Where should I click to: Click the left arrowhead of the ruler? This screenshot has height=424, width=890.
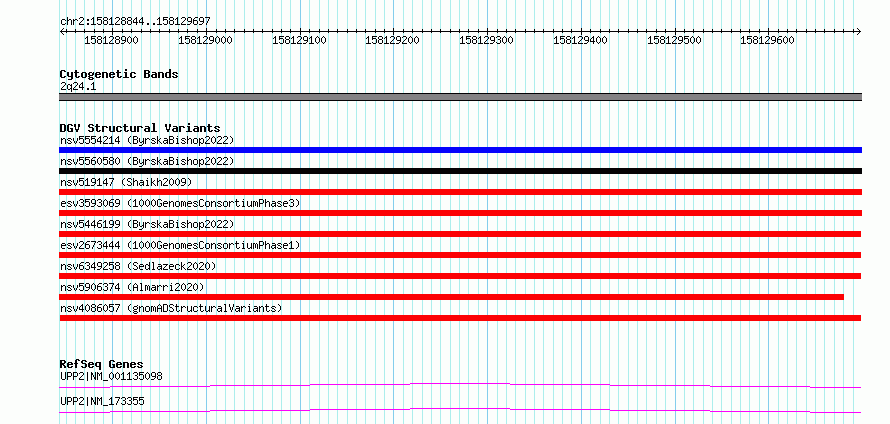click(x=62, y=31)
